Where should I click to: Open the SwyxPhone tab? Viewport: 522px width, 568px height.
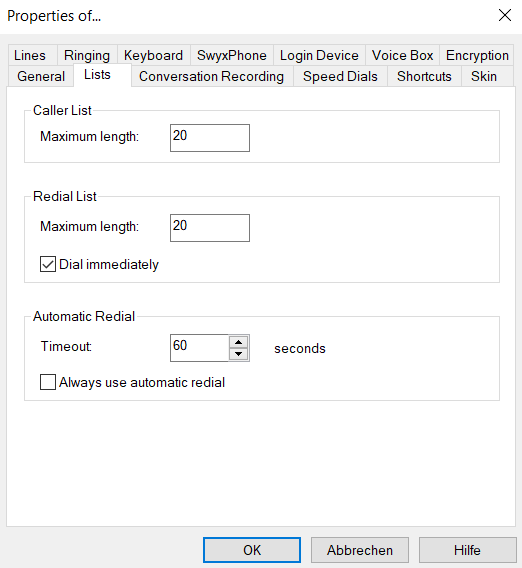232,55
